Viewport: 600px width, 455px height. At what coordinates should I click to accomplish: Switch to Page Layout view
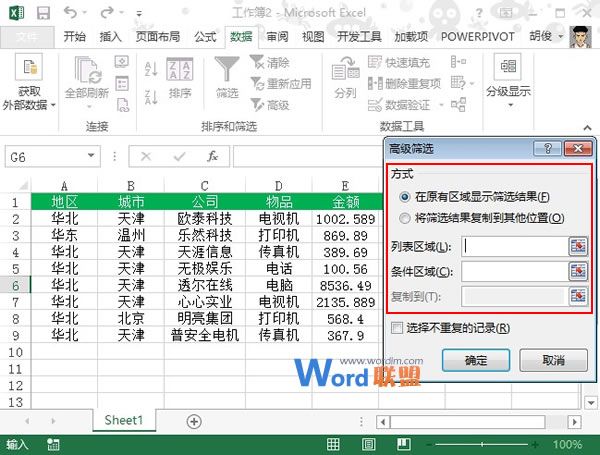point(368,444)
